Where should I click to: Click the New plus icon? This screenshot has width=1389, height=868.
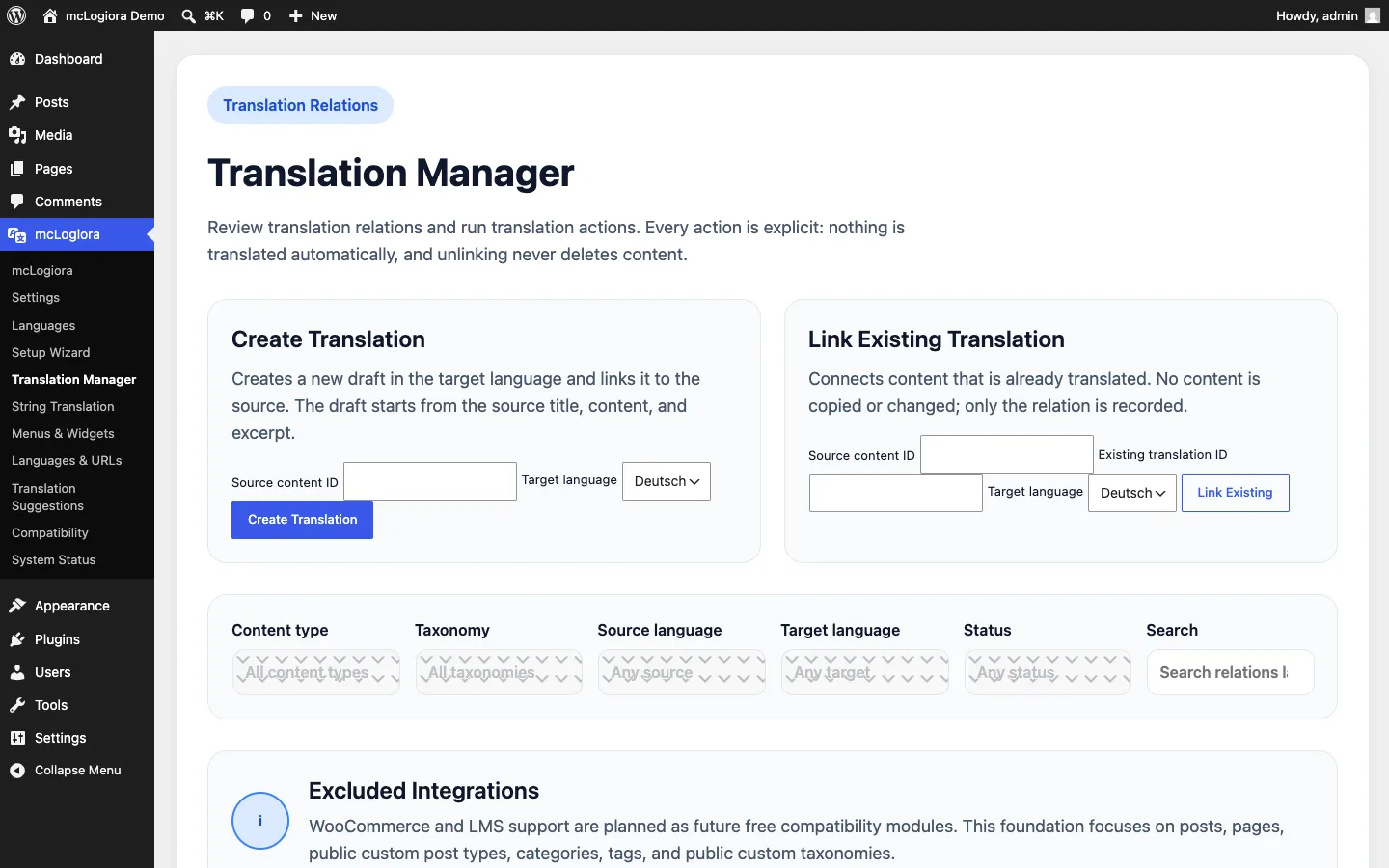click(296, 15)
